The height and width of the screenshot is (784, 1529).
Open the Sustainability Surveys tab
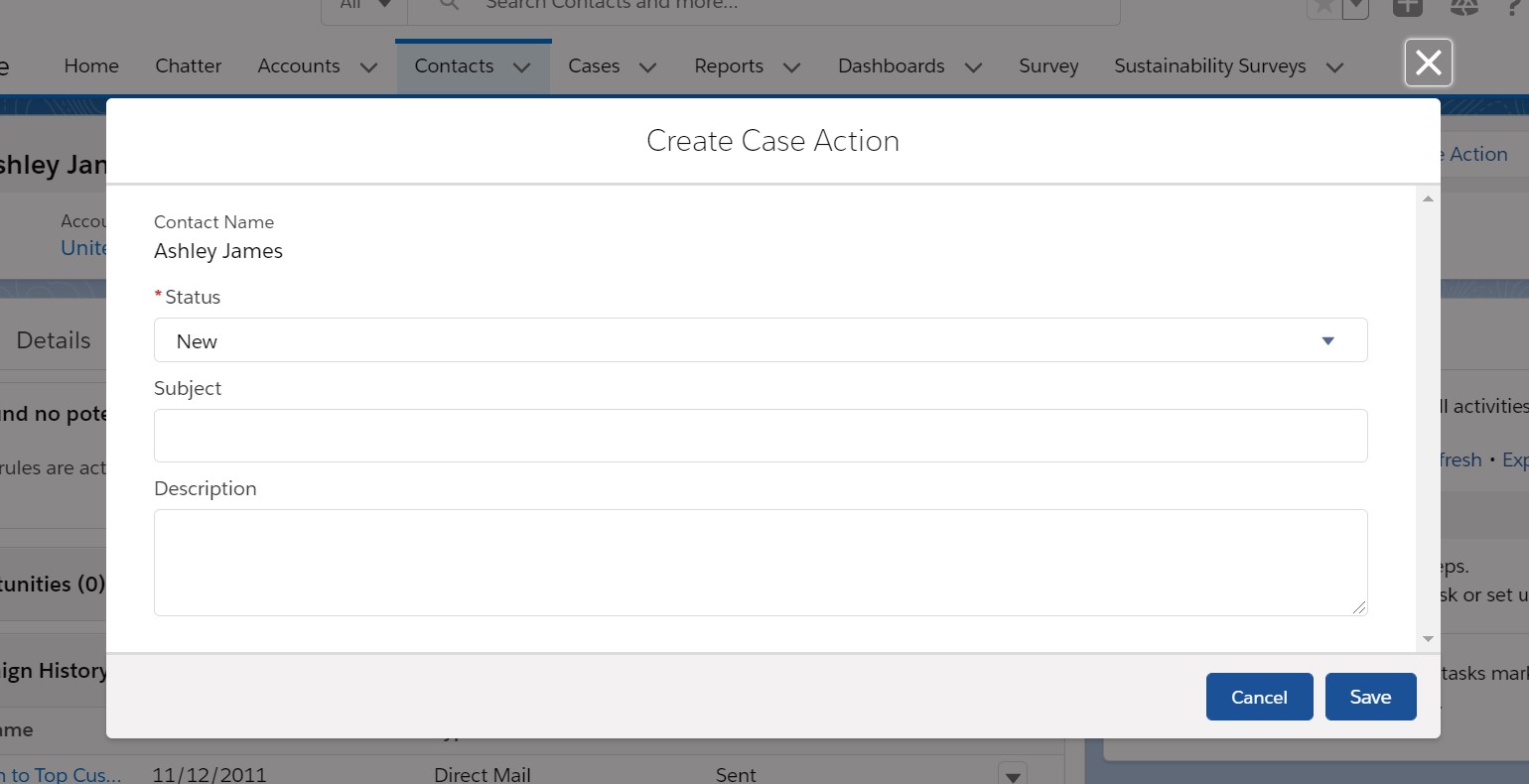[x=1209, y=66]
